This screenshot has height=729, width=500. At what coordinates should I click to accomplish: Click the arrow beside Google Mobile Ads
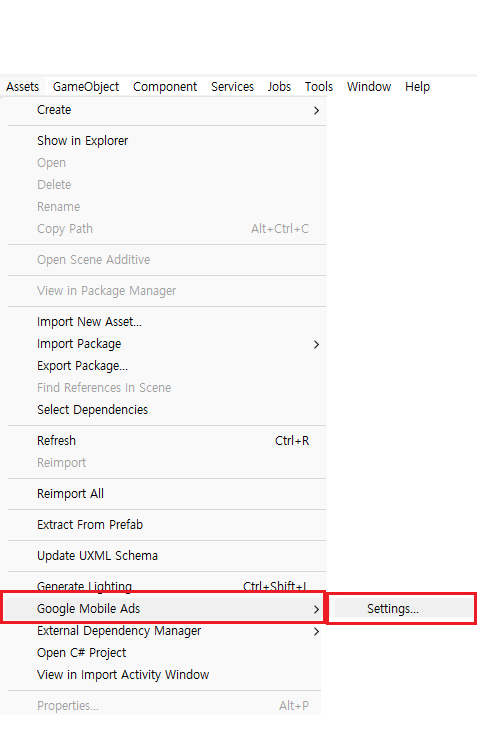(316, 609)
